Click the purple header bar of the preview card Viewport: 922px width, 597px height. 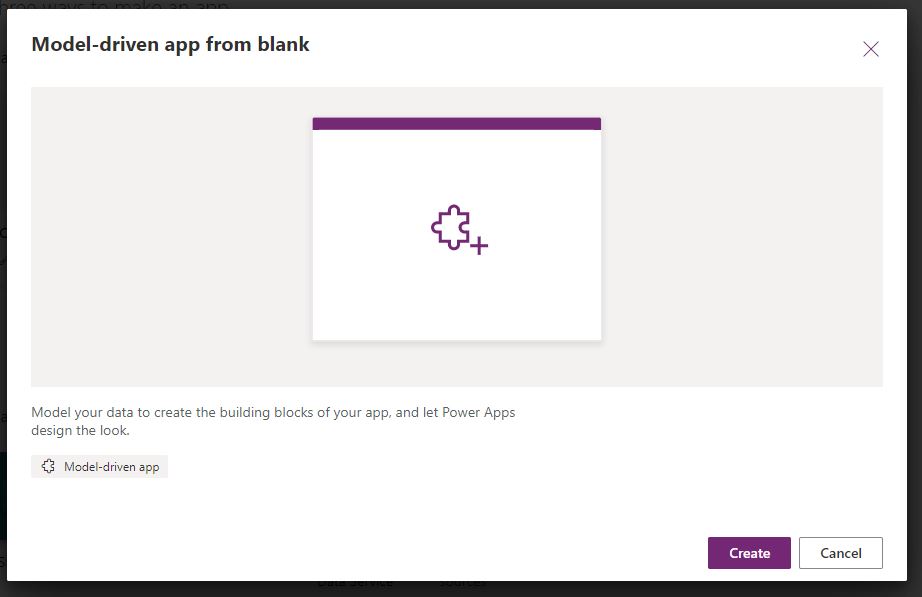pyautogui.click(x=455, y=122)
